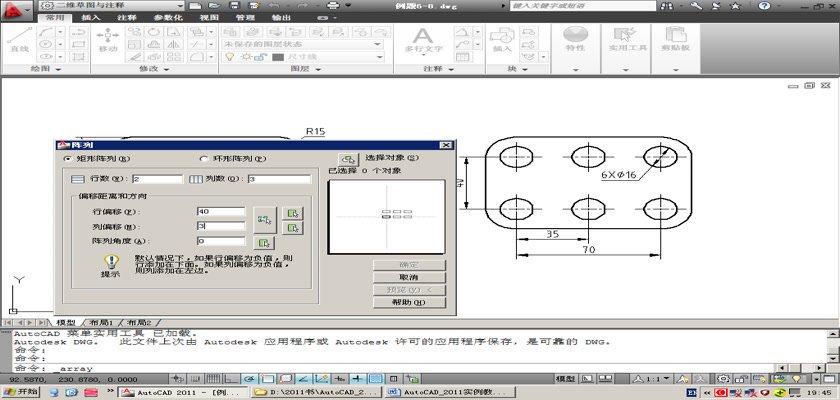Click the pick array angle (阵列角度) icon
This screenshot has height=400, width=840.
[x=265, y=242]
